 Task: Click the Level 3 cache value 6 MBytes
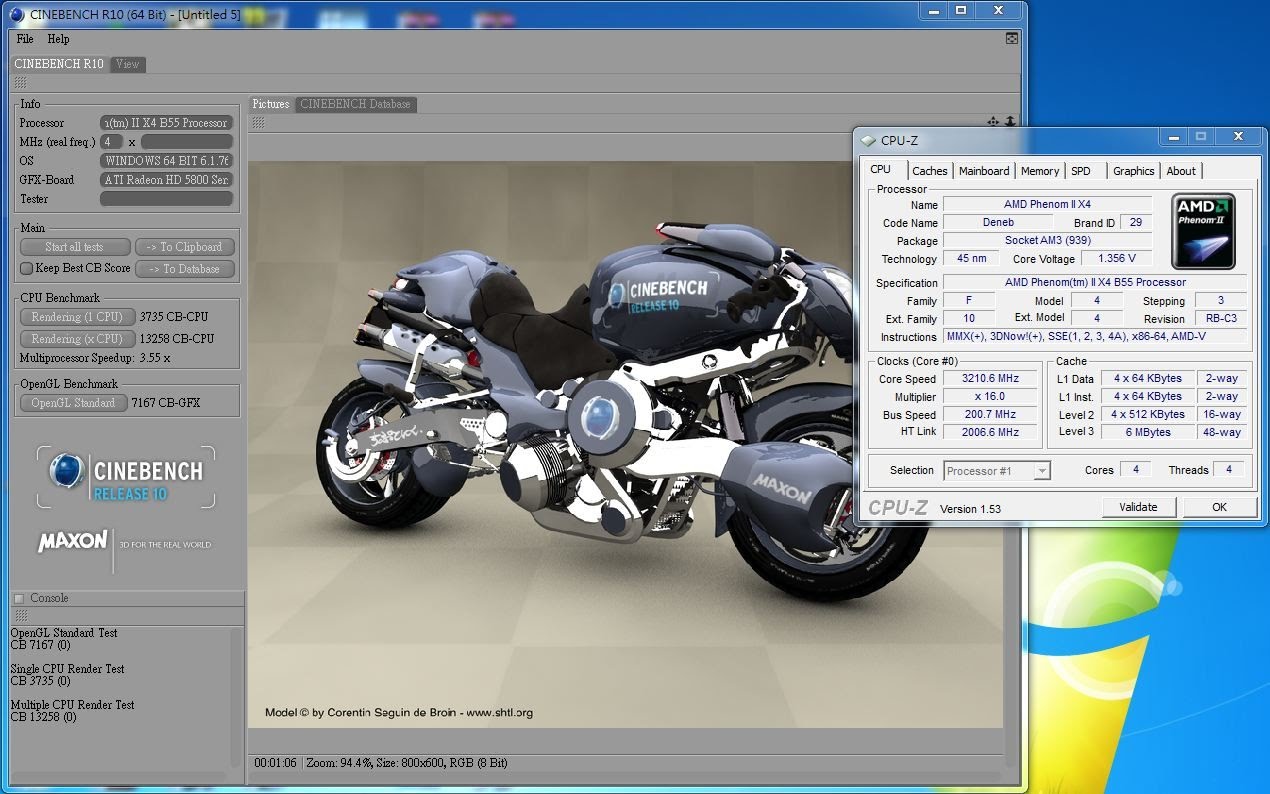(x=1148, y=432)
